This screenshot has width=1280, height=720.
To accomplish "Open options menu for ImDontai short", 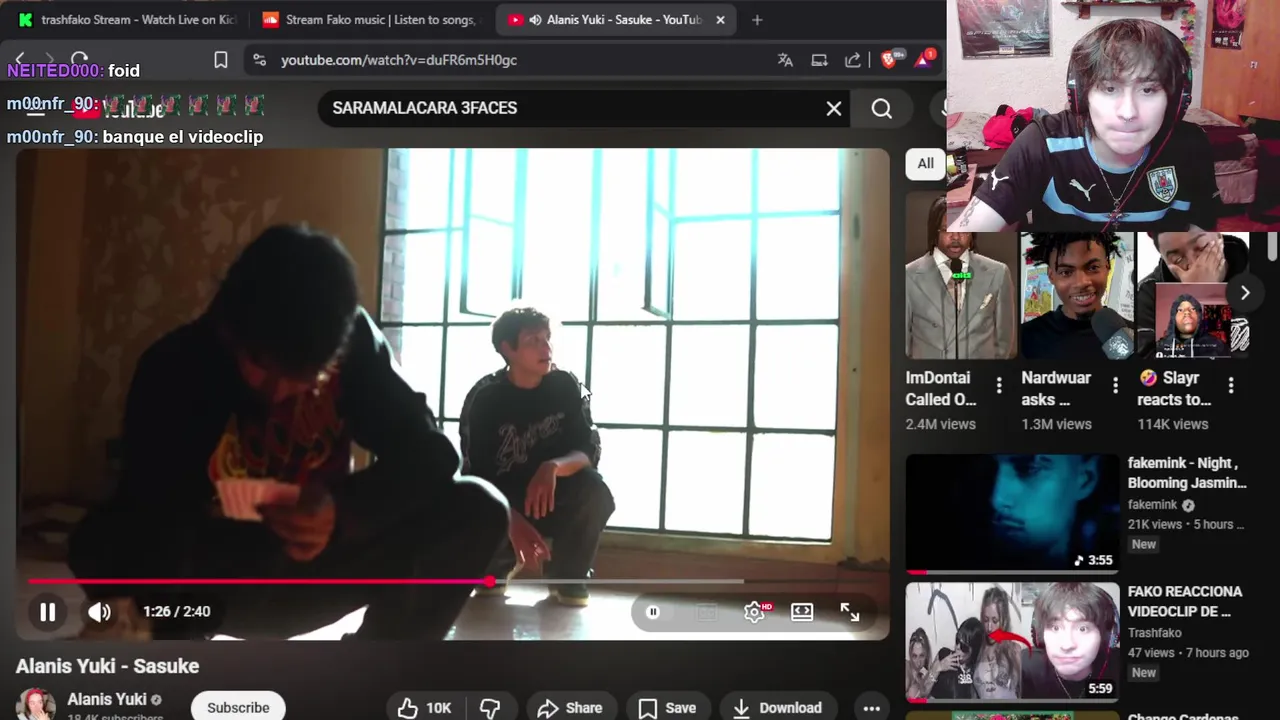I will click(x=999, y=385).
